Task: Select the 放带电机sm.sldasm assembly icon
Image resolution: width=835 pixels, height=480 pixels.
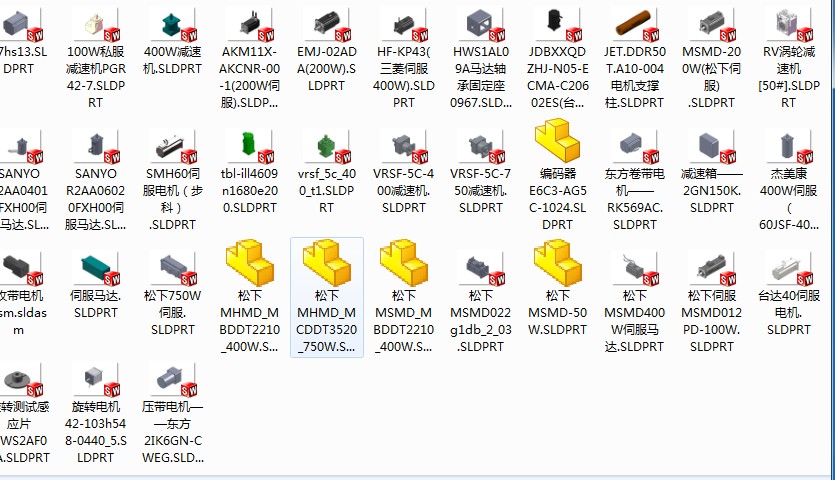Action: (x=21, y=269)
